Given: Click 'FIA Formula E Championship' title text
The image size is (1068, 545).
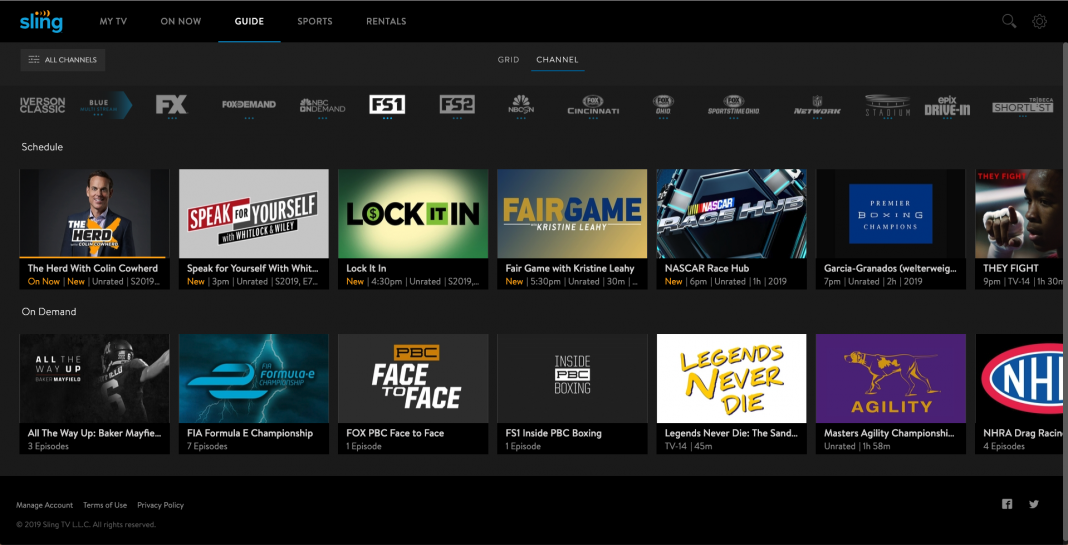Looking at the screenshot, I should click(x=250, y=433).
